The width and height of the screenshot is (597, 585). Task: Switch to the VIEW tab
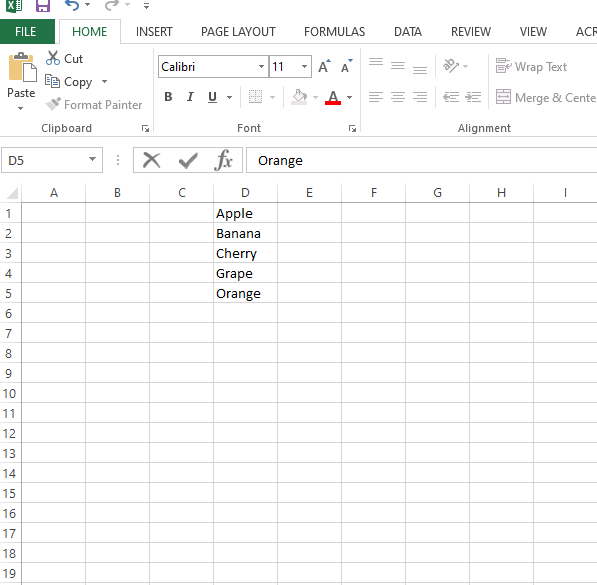[x=533, y=32]
